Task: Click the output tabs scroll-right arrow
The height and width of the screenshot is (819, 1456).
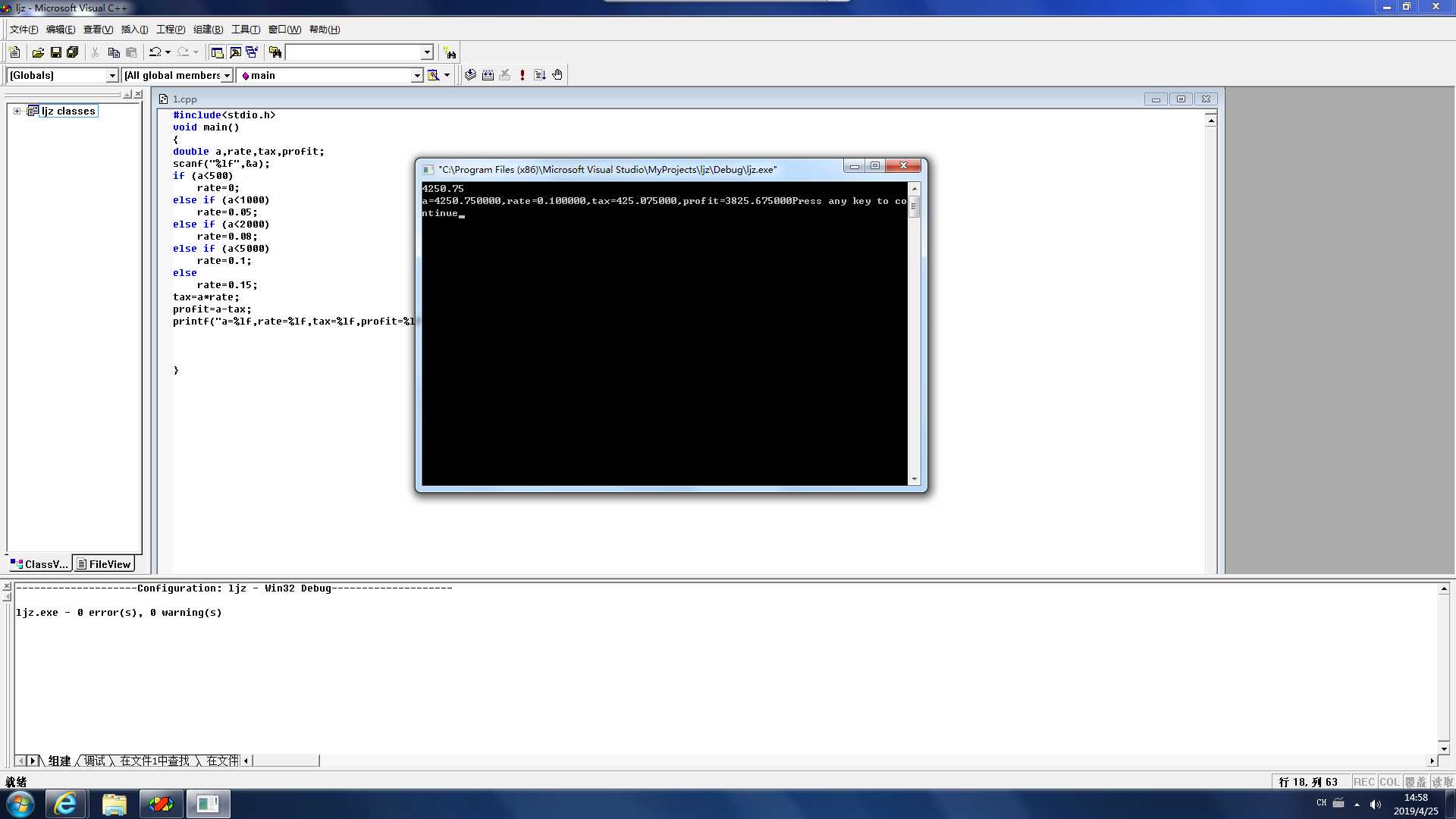Action: (32, 761)
